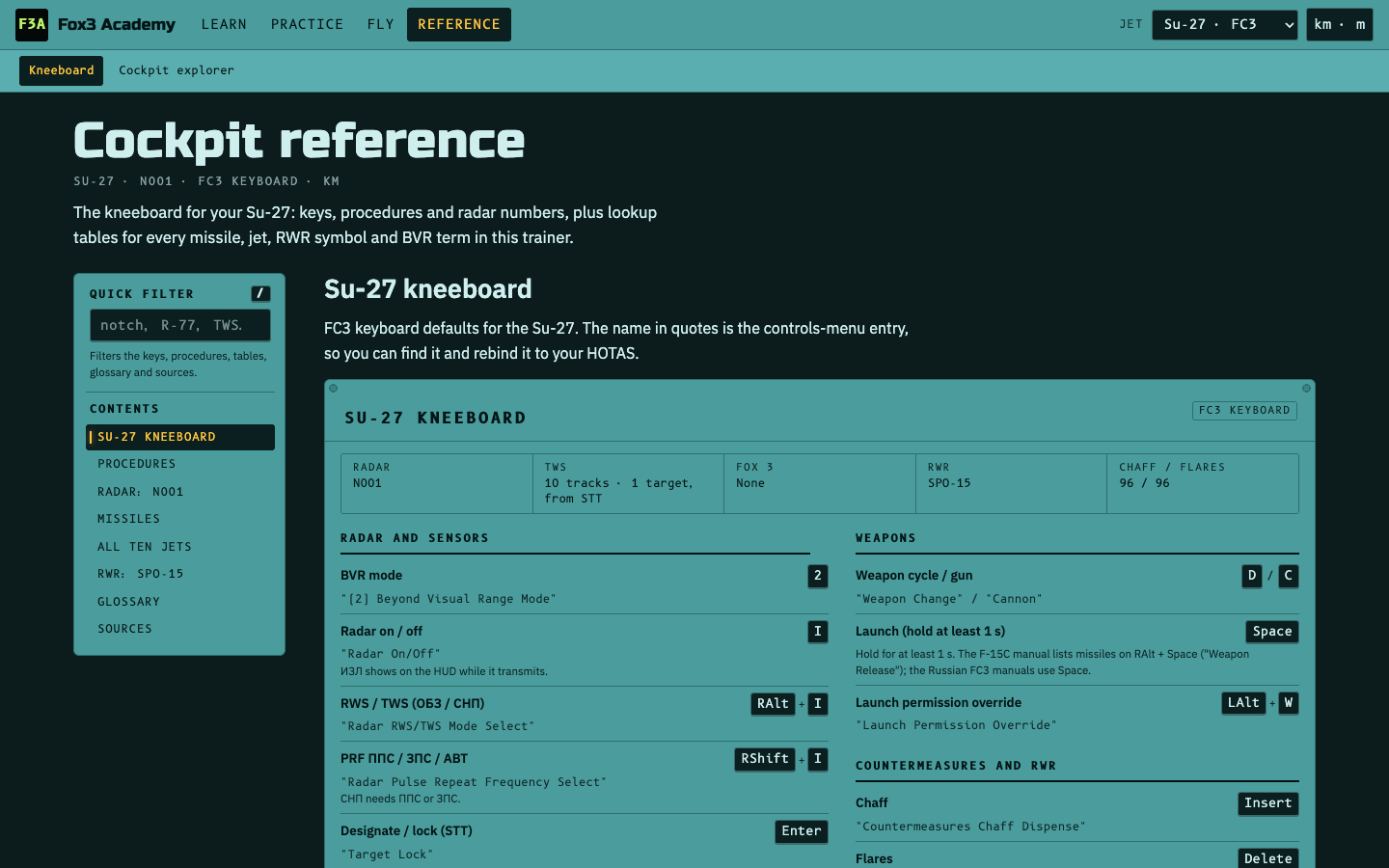Screen dimensions: 1389x868
Task: Click the Insert key badge for Chaff
Action: [x=1268, y=803]
